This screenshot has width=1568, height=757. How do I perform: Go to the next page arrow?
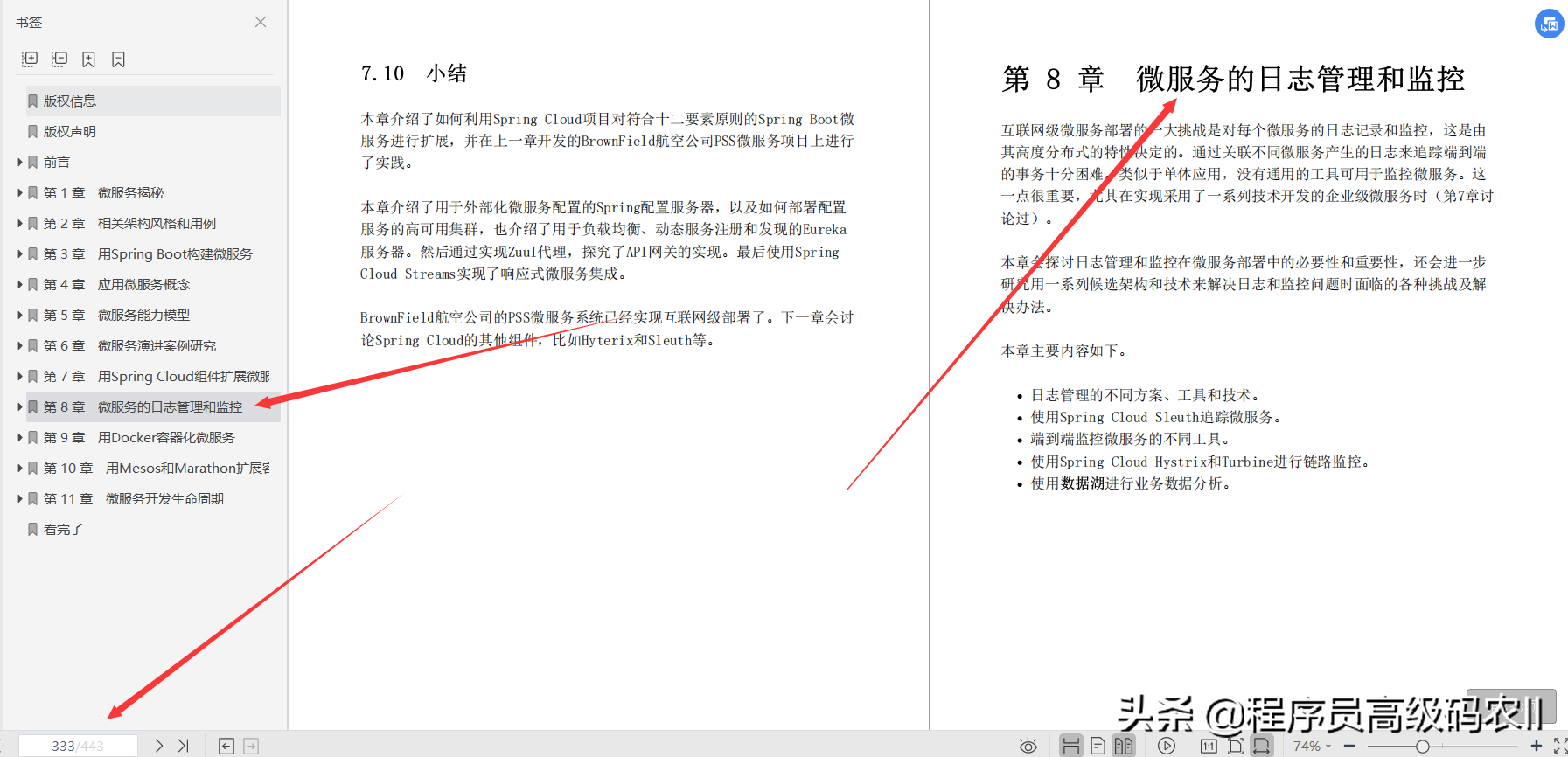coord(158,746)
